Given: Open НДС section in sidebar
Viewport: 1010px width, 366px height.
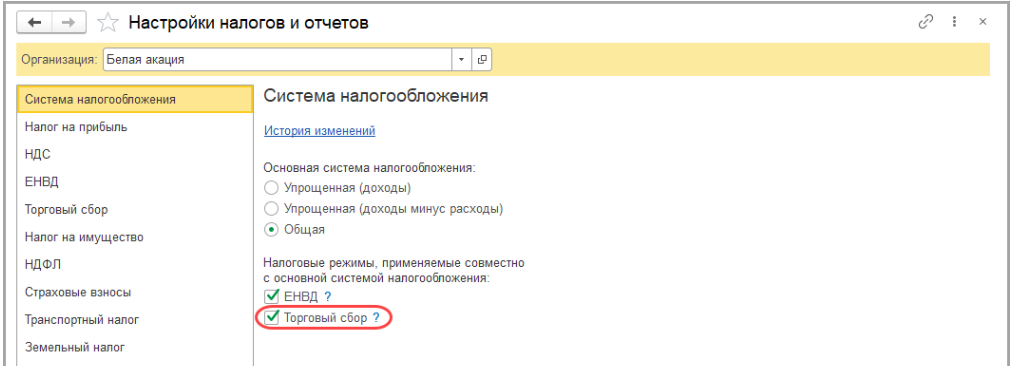Looking at the screenshot, I should [135, 155].
